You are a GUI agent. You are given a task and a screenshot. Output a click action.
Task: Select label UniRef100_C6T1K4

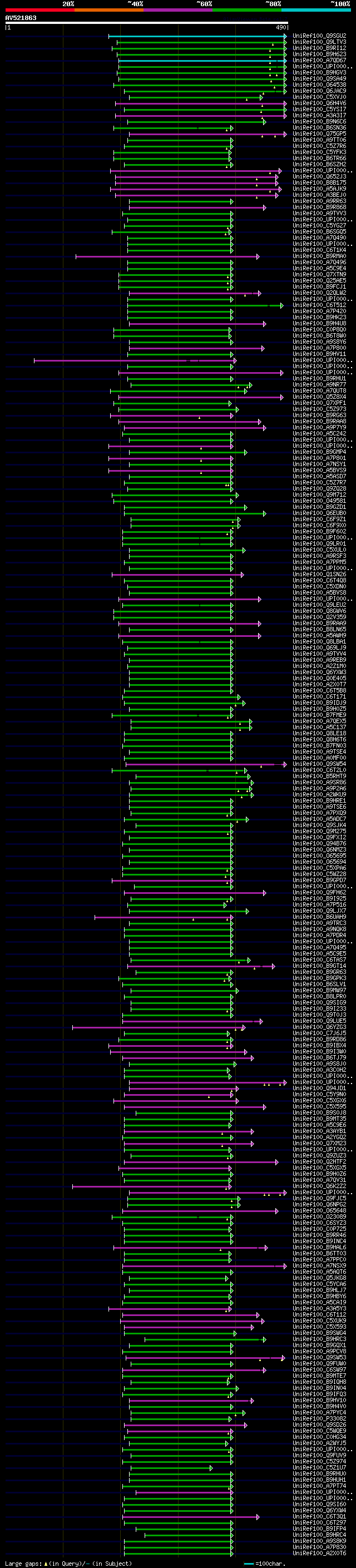click(x=319, y=250)
